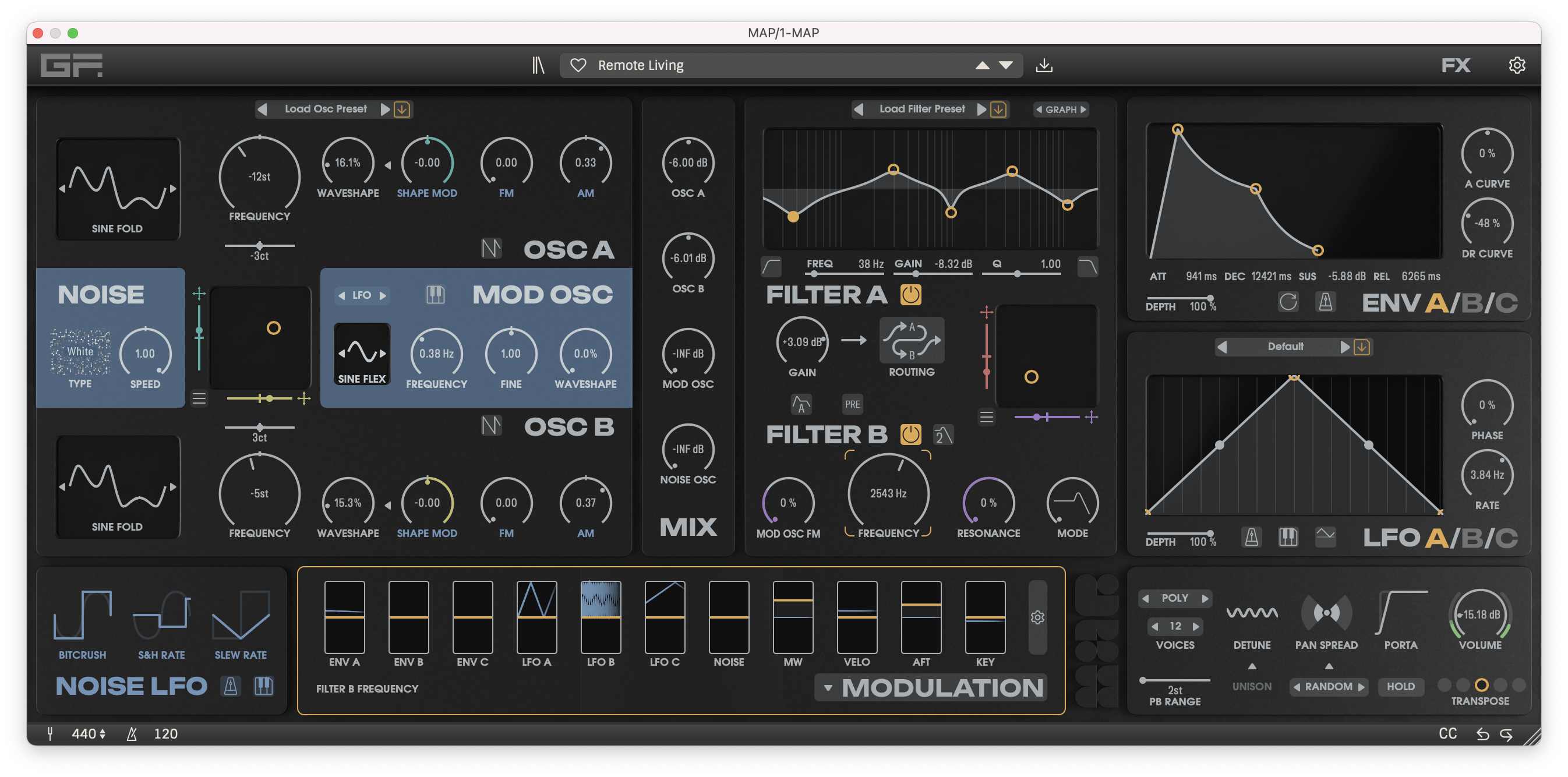Select next preset with down arrow

pos(1006,65)
